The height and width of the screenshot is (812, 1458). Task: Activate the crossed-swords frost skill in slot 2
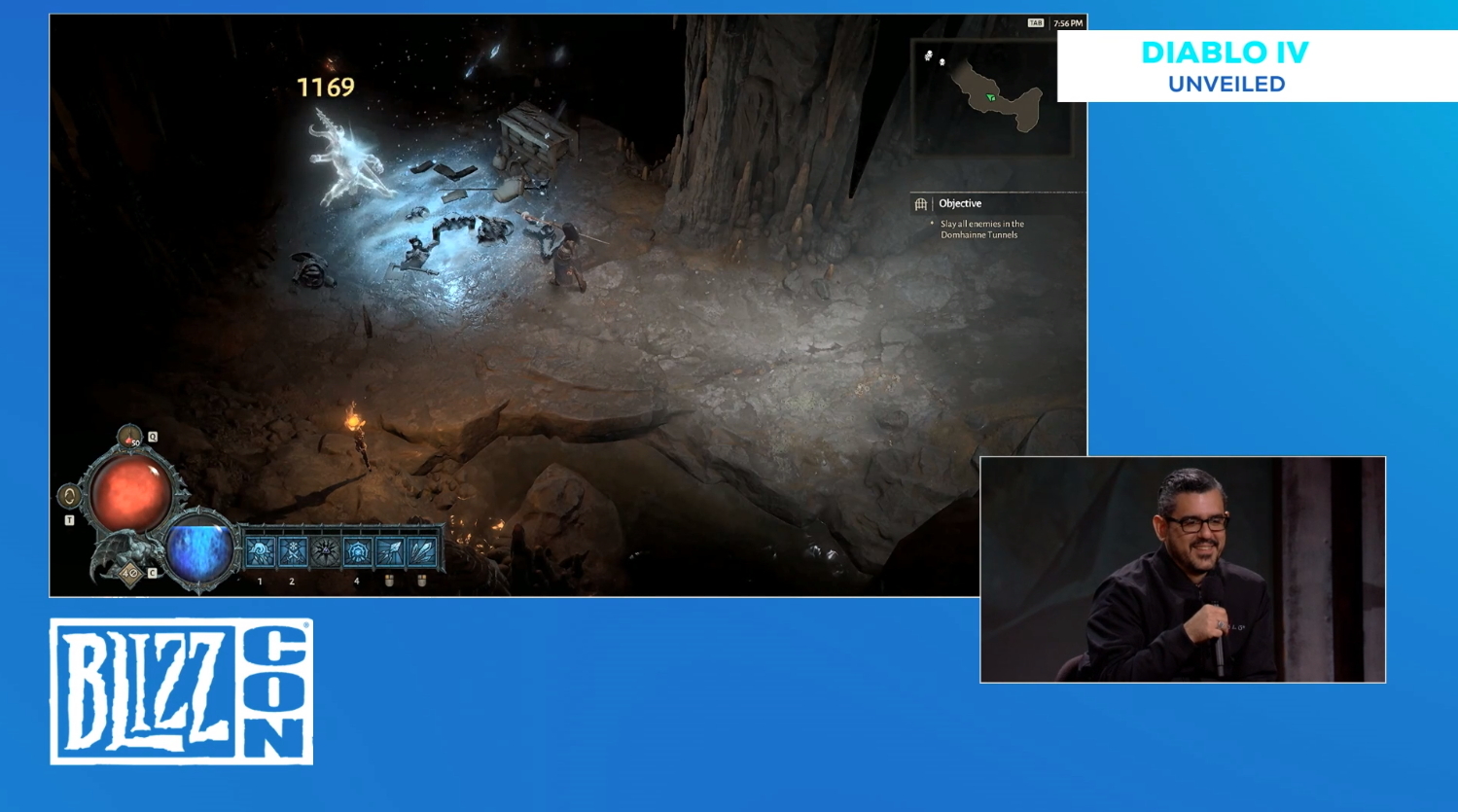293,552
